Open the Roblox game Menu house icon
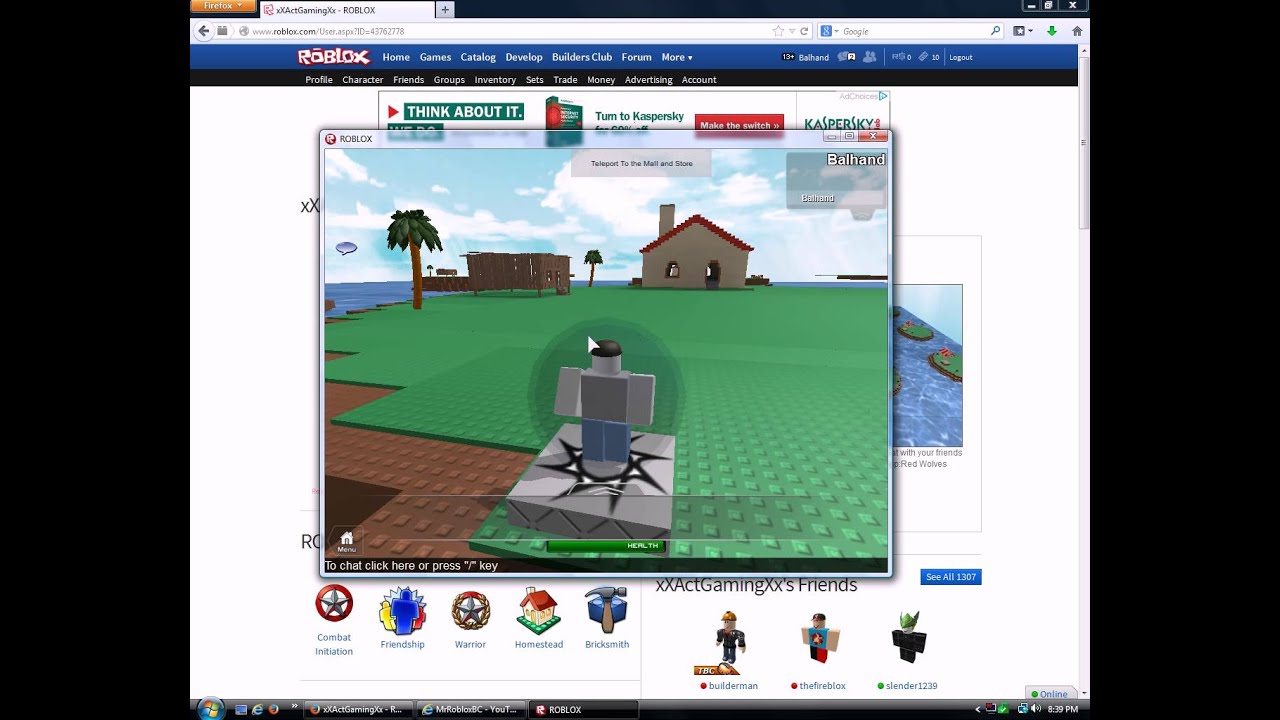Image resolution: width=1280 pixels, height=720 pixels. 346,541
